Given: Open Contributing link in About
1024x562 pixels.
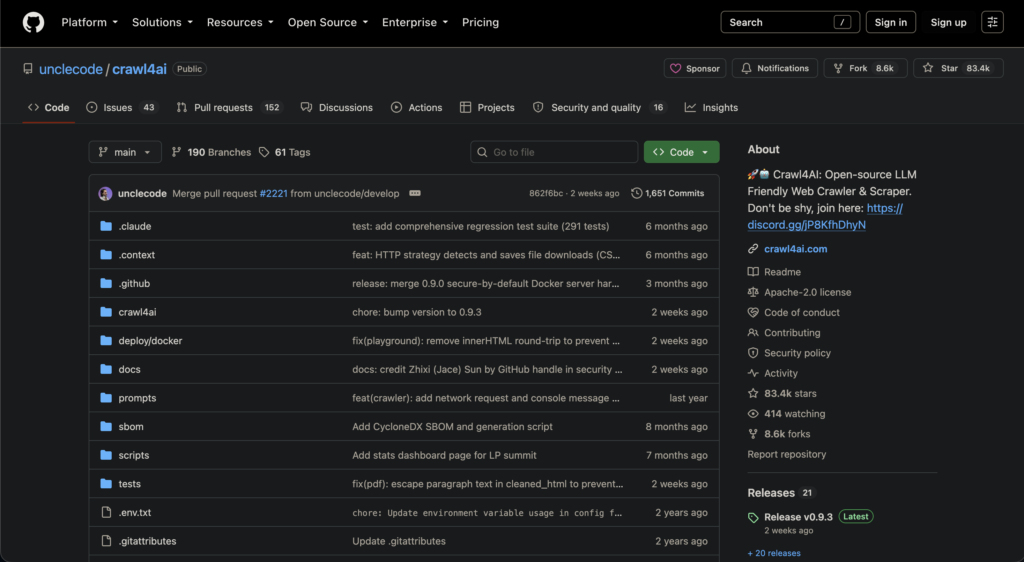Looking at the screenshot, I should point(784,332).
